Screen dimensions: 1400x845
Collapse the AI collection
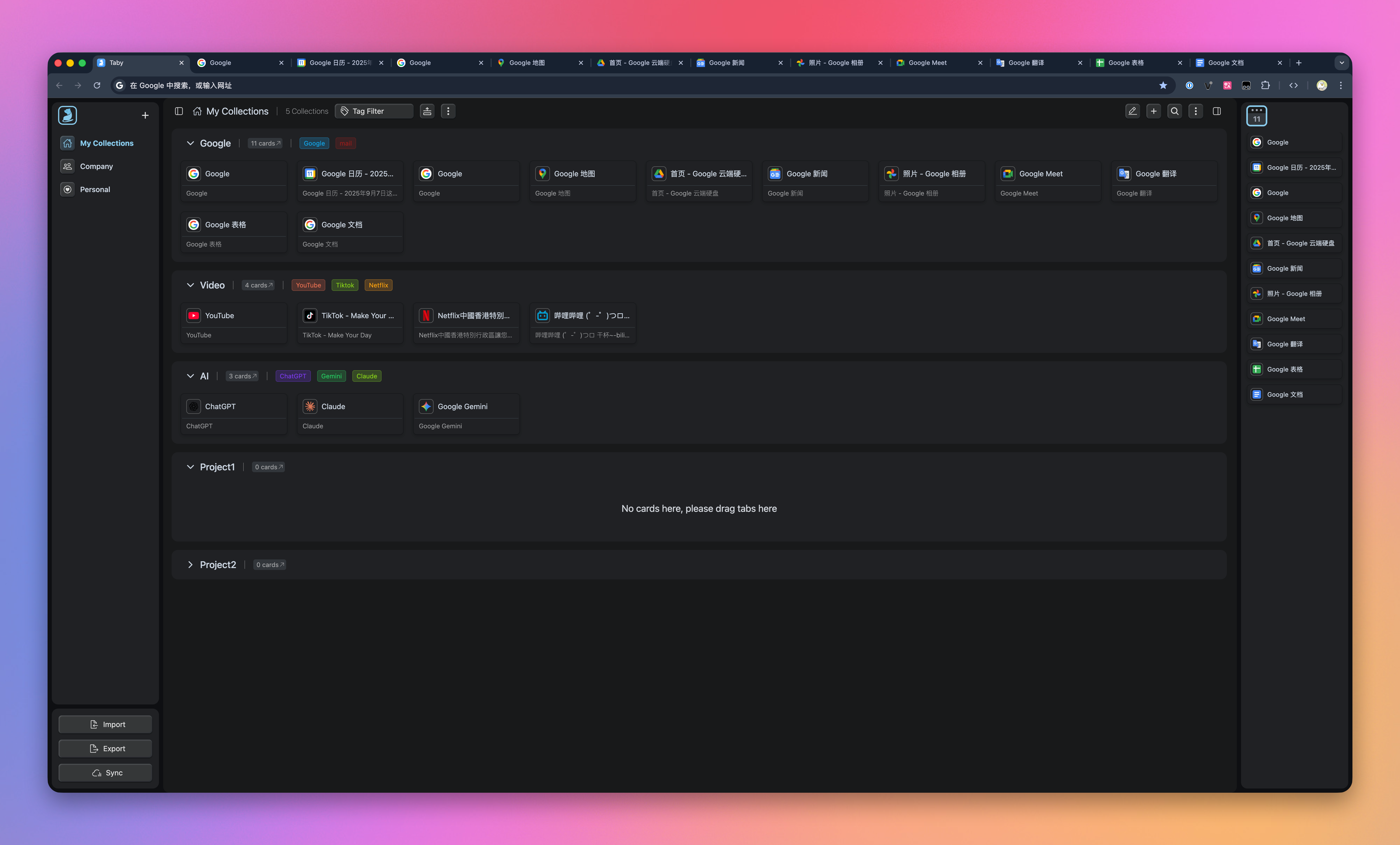click(190, 376)
